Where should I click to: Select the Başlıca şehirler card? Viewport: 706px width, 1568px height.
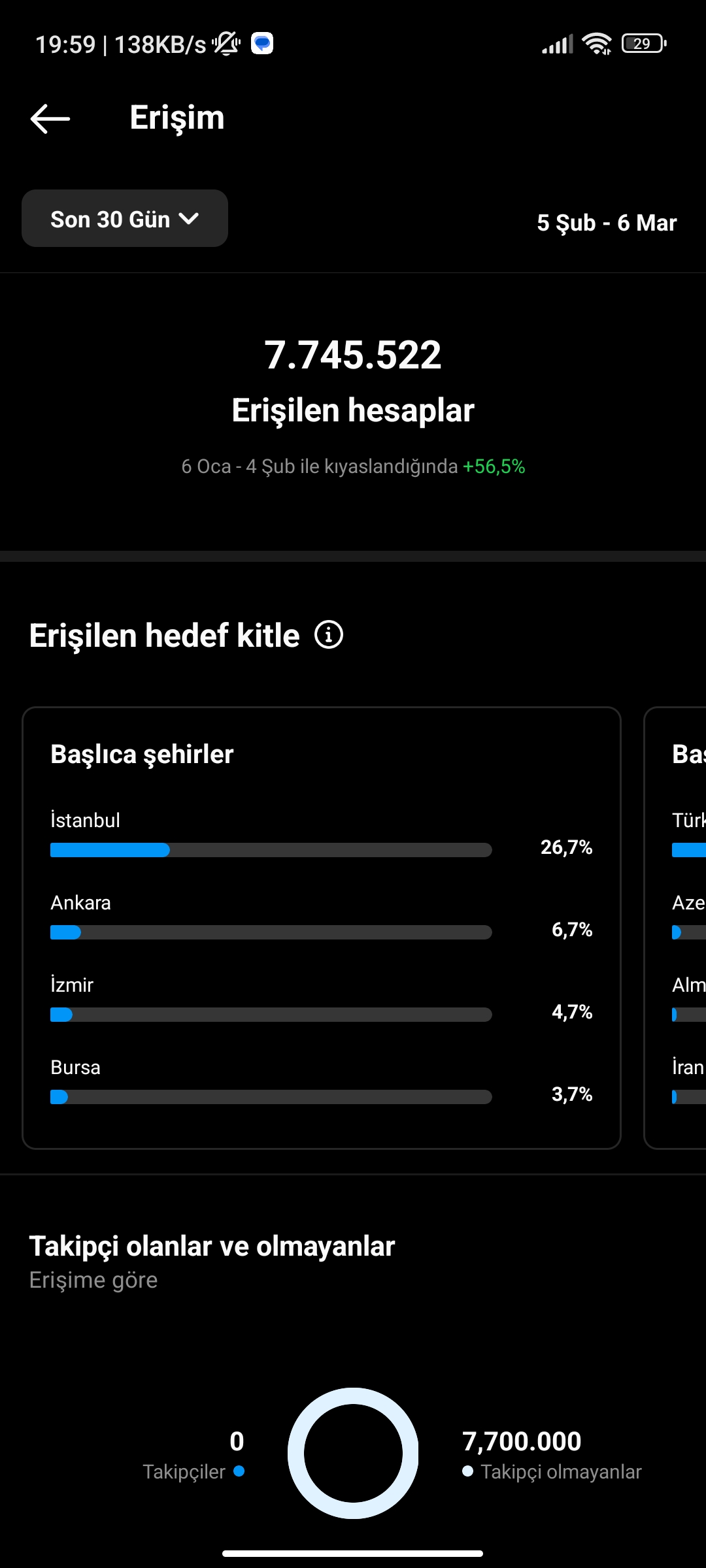pyautogui.click(x=322, y=928)
